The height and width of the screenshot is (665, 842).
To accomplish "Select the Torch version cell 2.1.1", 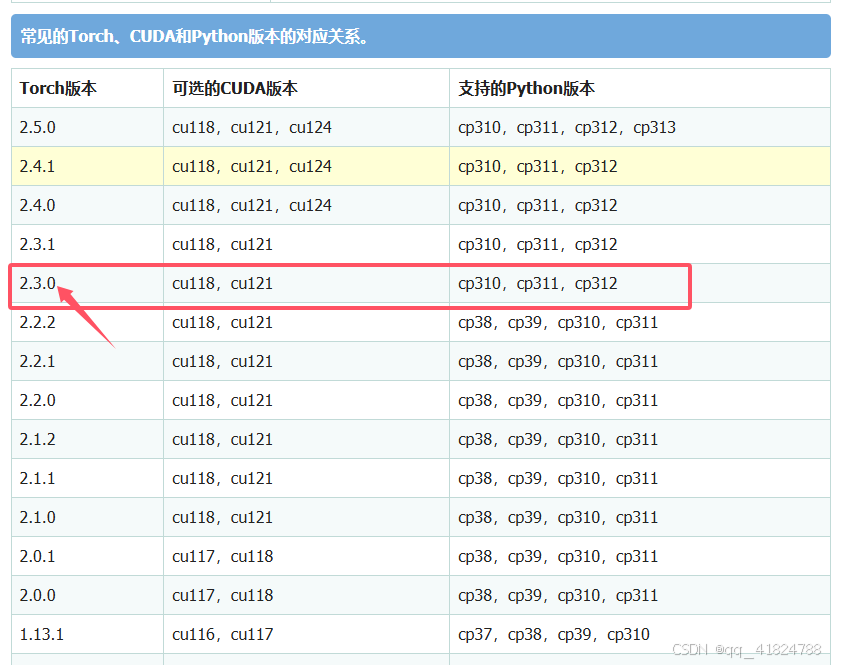I will pos(88,478).
